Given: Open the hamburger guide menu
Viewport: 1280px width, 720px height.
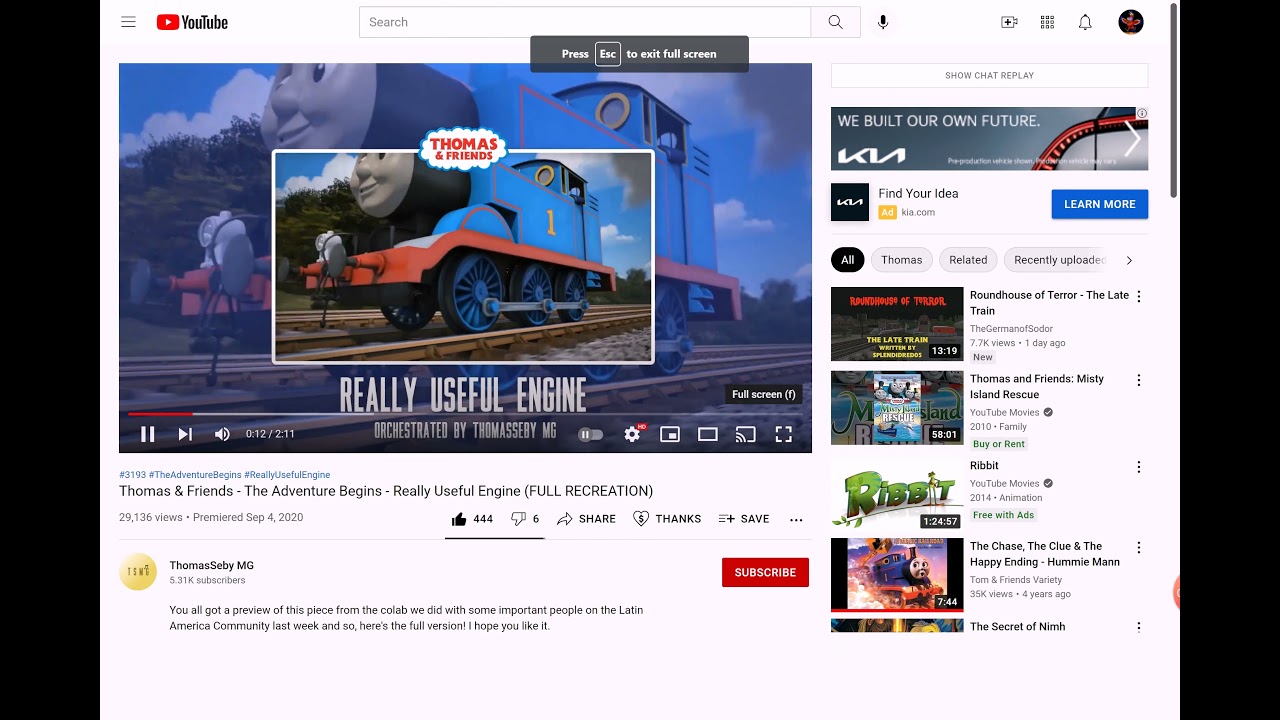Looking at the screenshot, I should 128,22.
